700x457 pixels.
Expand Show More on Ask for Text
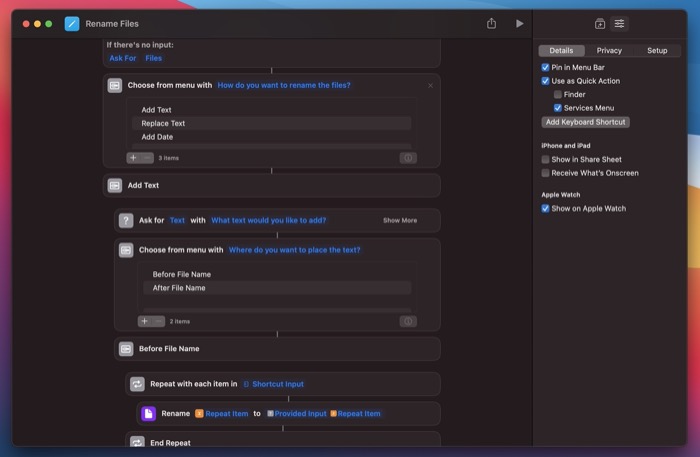400,220
